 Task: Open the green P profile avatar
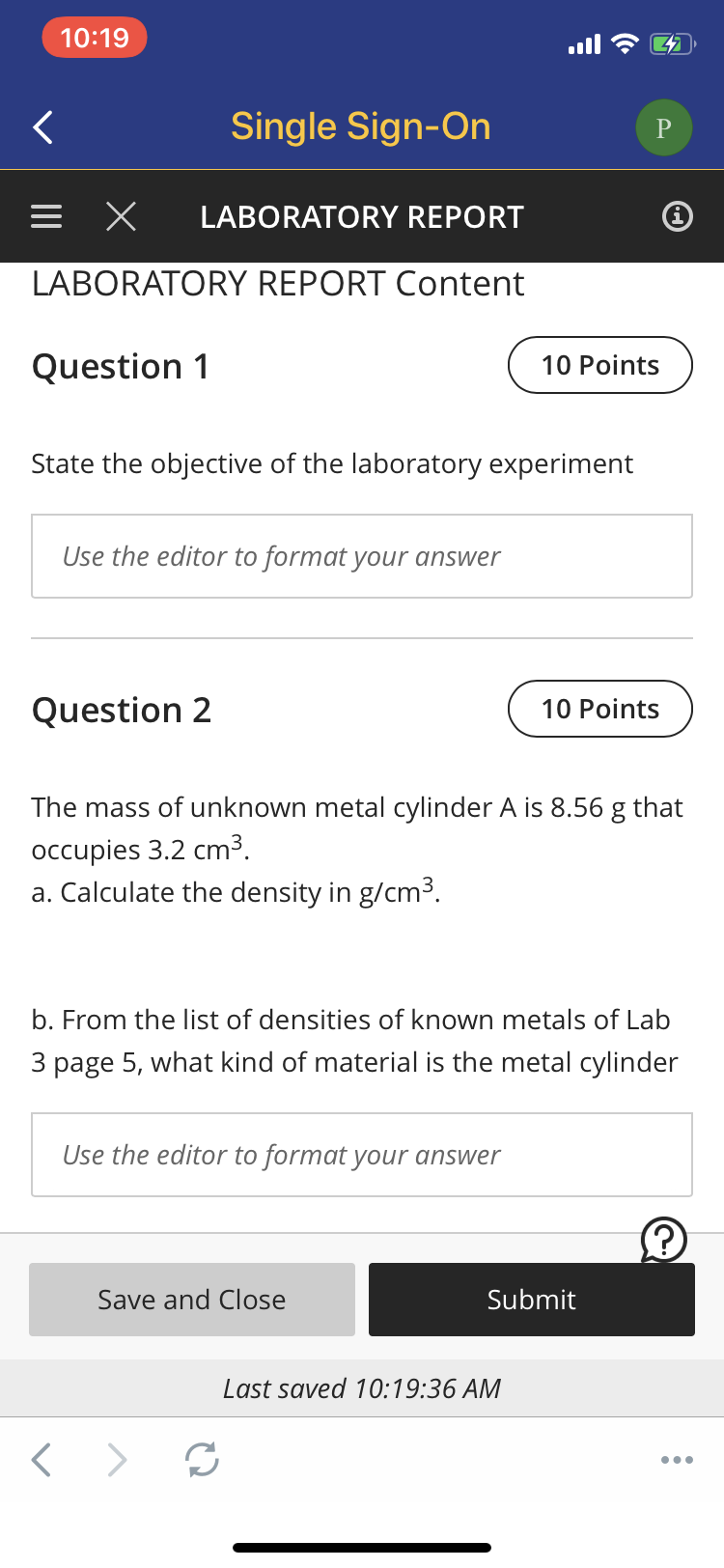pos(664,127)
